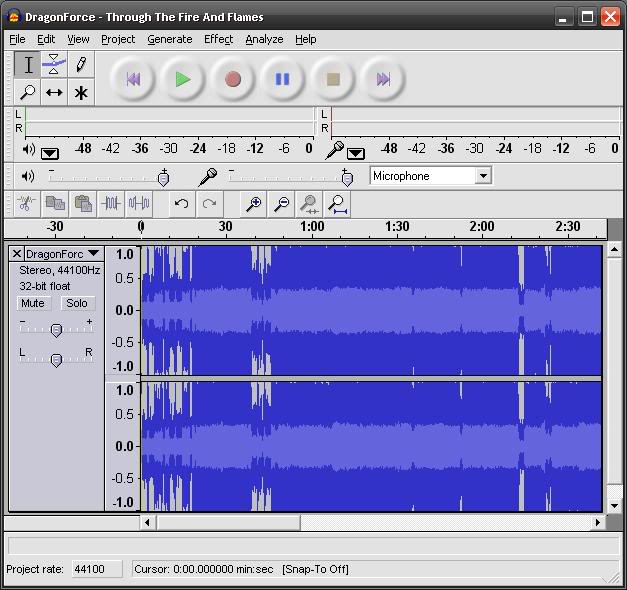Select the Multi-tool asterisk icon
Viewport: 627px width, 590px height.
coord(81,92)
